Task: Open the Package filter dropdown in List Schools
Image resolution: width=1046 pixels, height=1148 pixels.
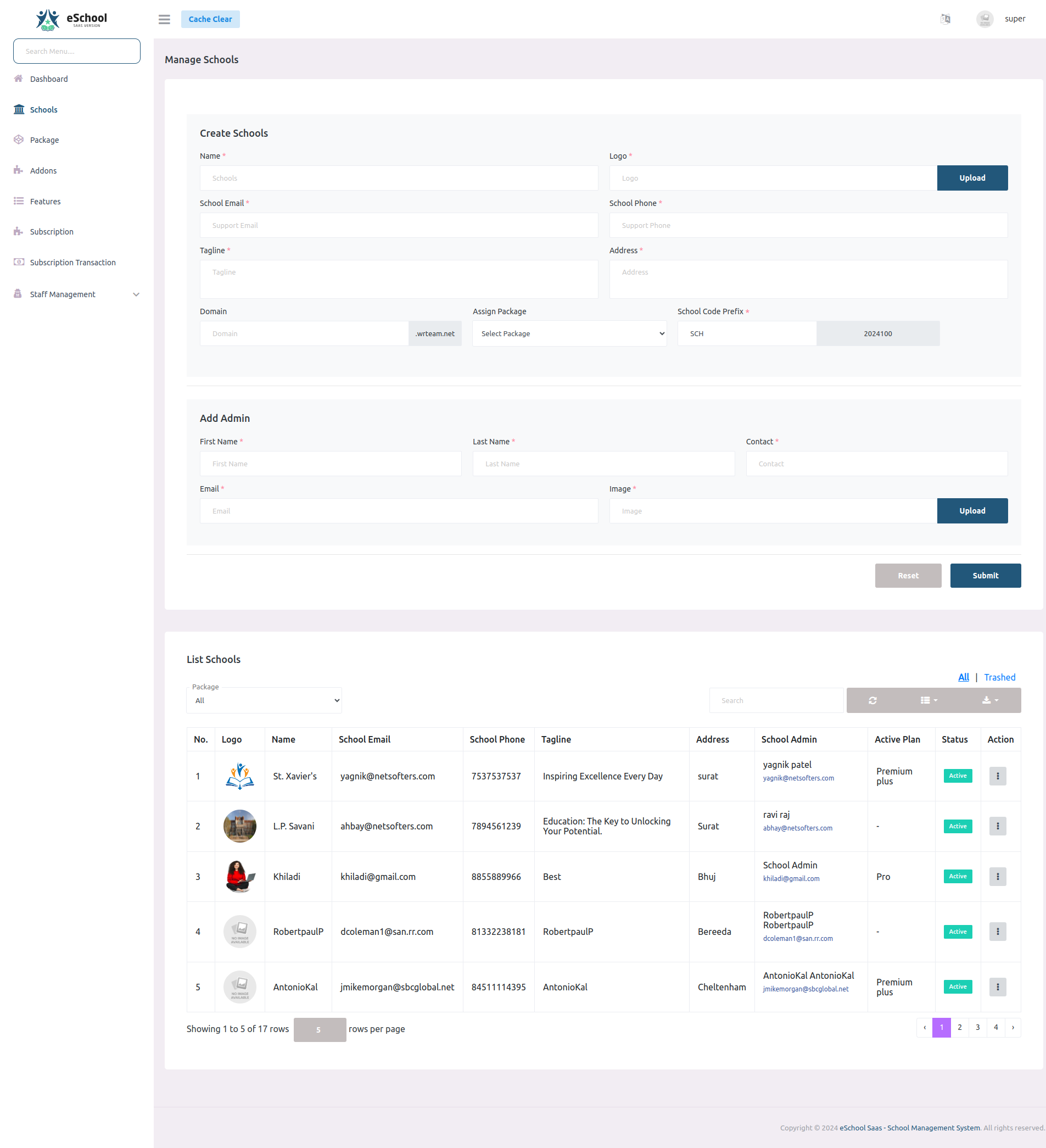Action: (264, 700)
